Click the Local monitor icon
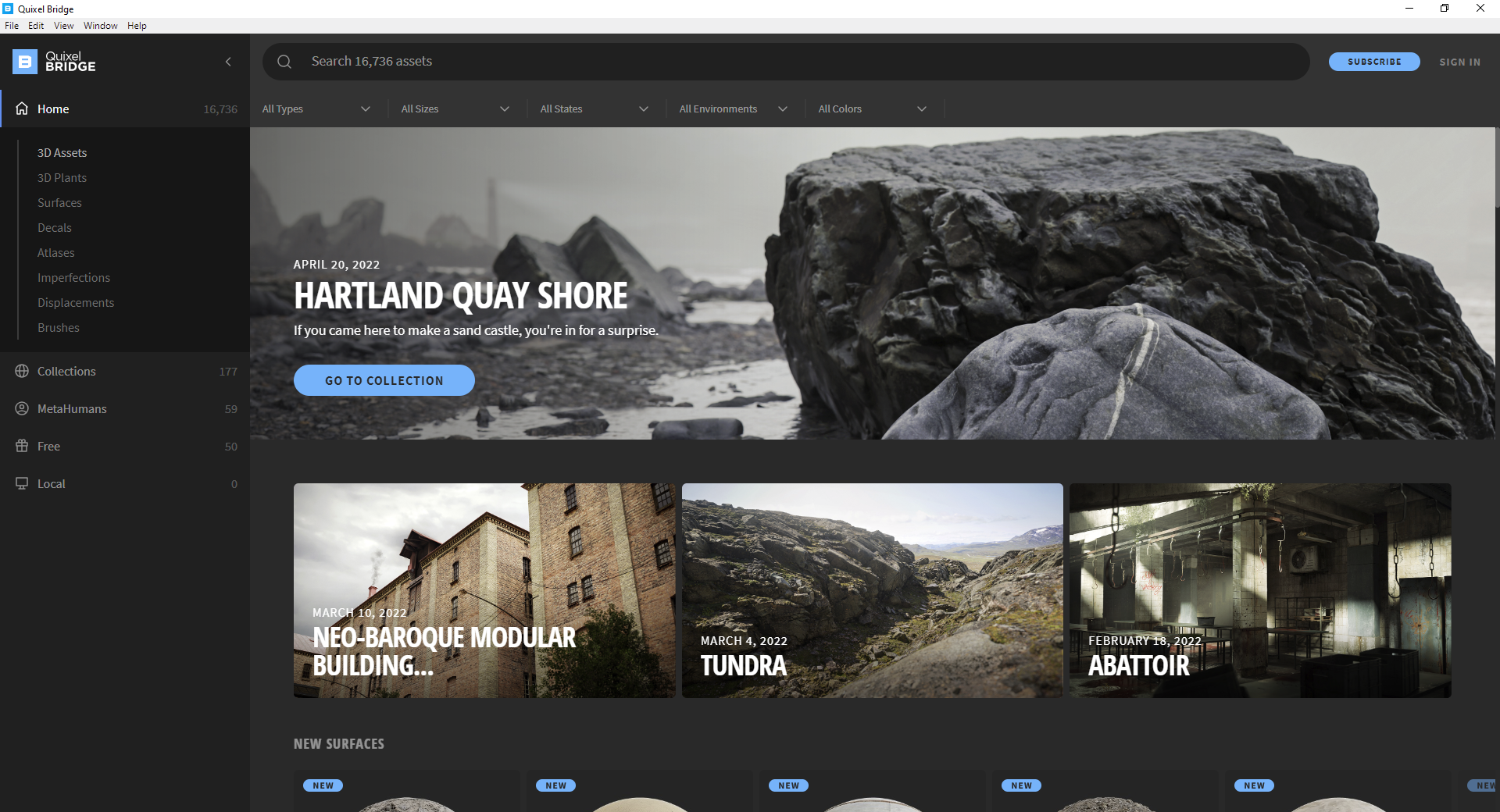This screenshot has width=1500, height=812. tap(22, 483)
